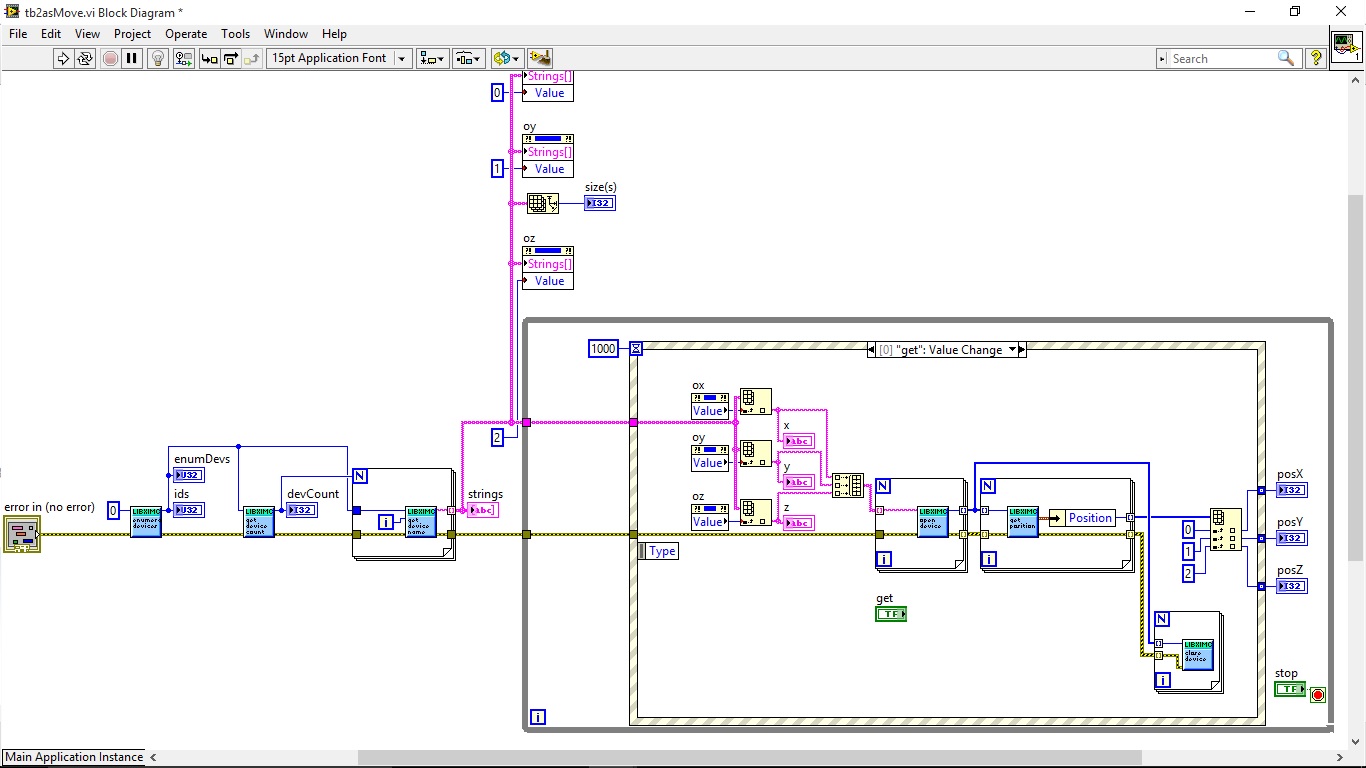This screenshot has height=768, width=1366.
Task: Click the size(s) I32 indicator terminal
Action: 599,203
